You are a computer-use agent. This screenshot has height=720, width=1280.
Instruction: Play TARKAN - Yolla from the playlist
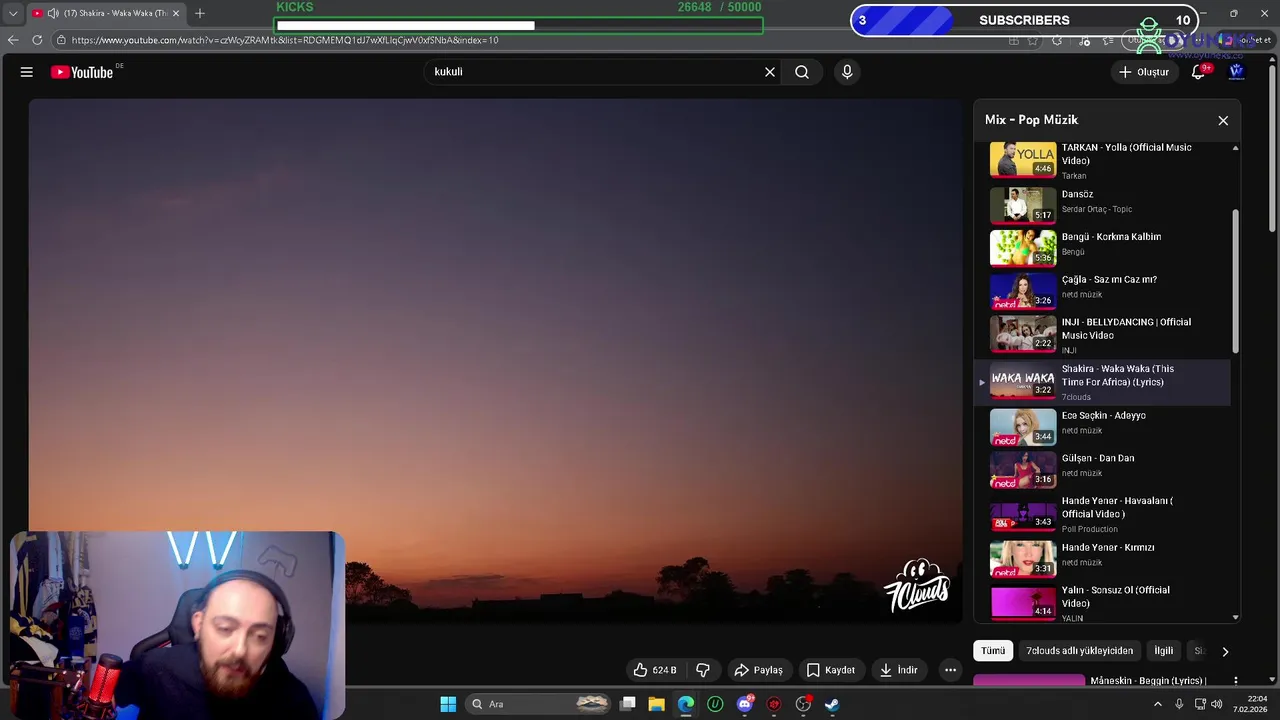(1102, 160)
